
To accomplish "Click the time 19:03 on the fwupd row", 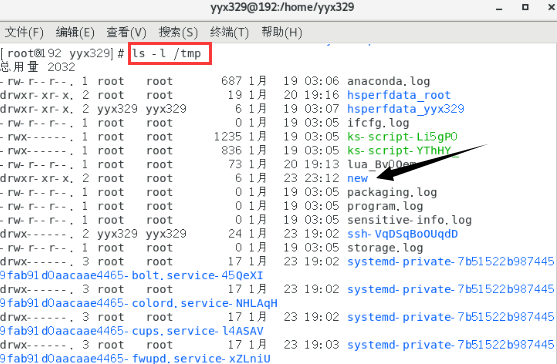I will (322, 344).
